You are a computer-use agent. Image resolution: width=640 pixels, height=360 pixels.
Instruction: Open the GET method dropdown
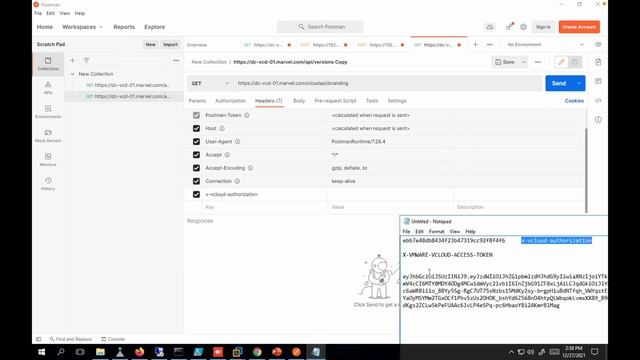click(210, 83)
